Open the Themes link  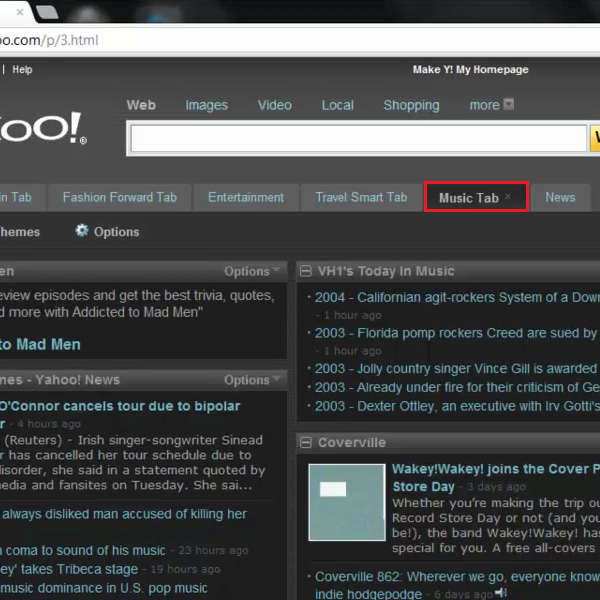tap(20, 232)
